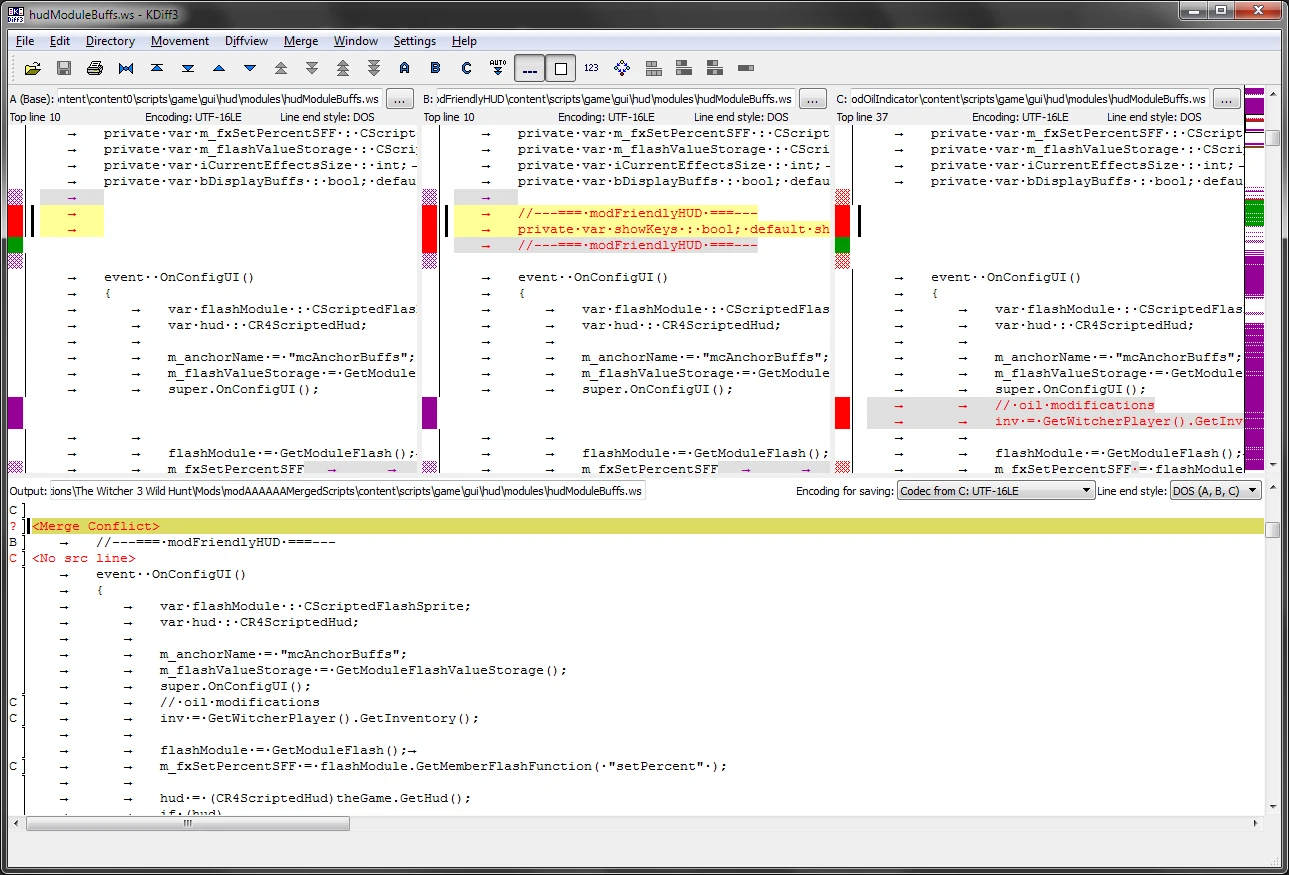The image size is (1289, 875).
Task: Open the Diffview menu
Action: coord(246,41)
